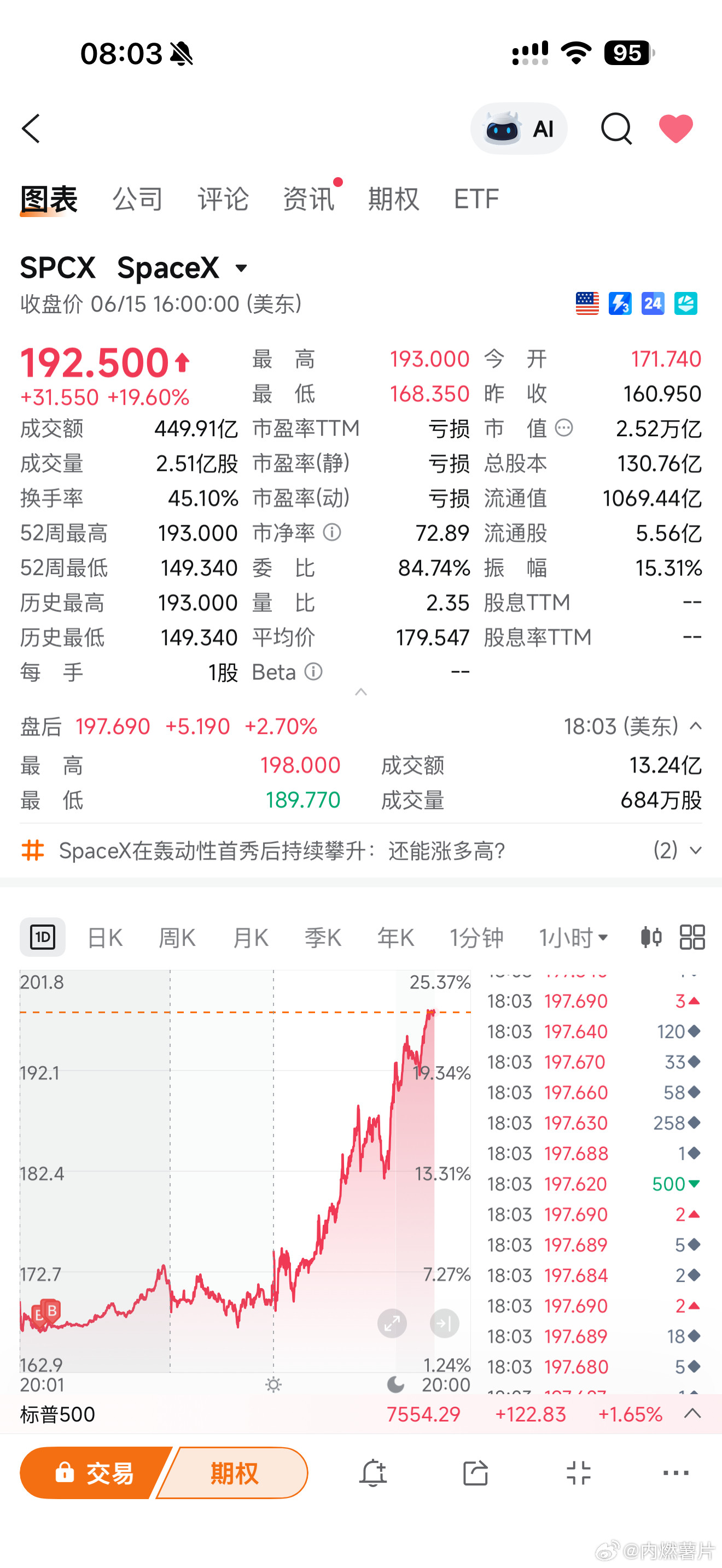The height and width of the screenshot is (1568, 722).
Task: Switch to the 评论 tab
Action: [223, 199]
